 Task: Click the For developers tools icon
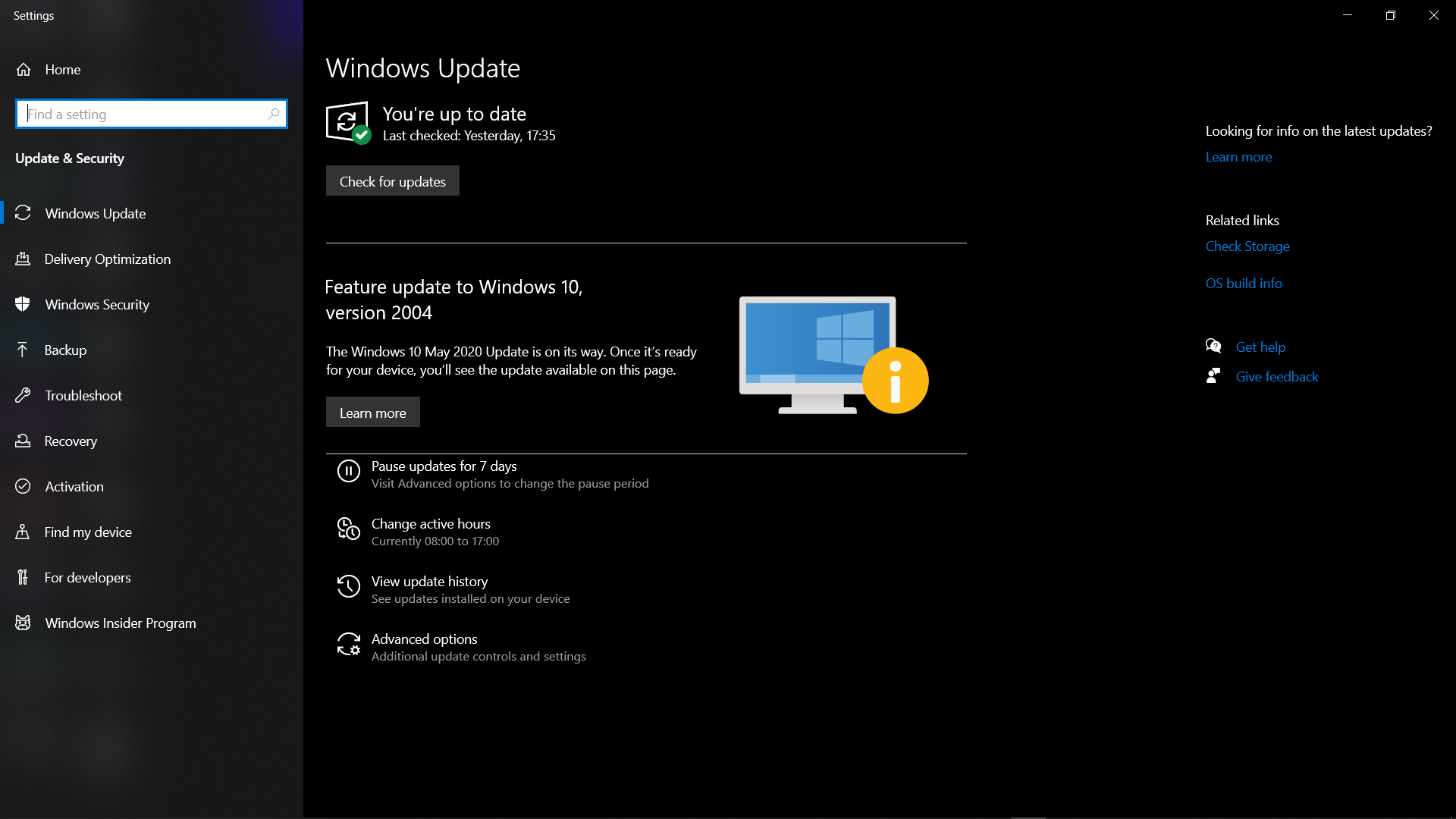click(x=23, y=577)
